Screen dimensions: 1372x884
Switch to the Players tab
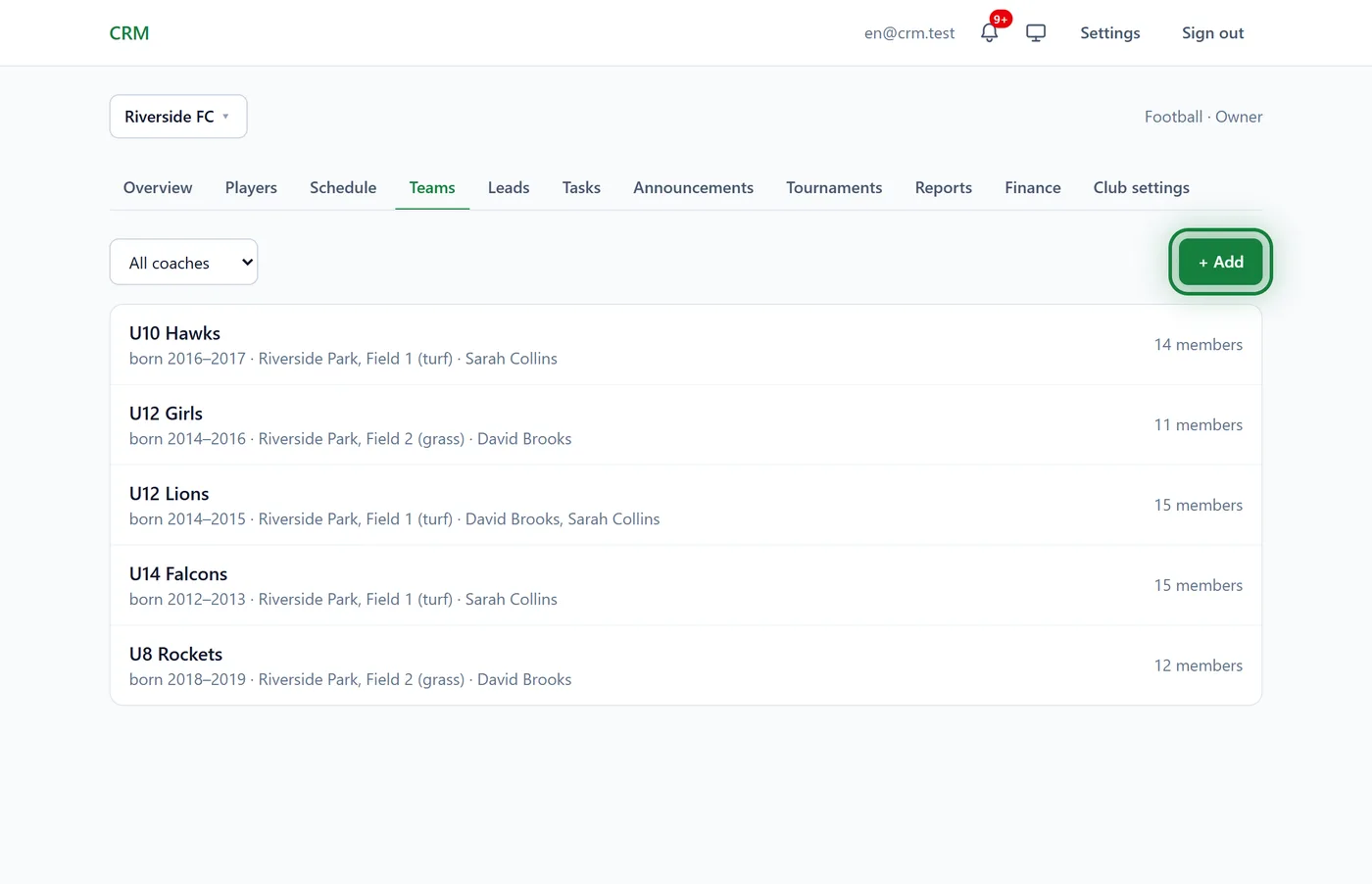point(251,187)
